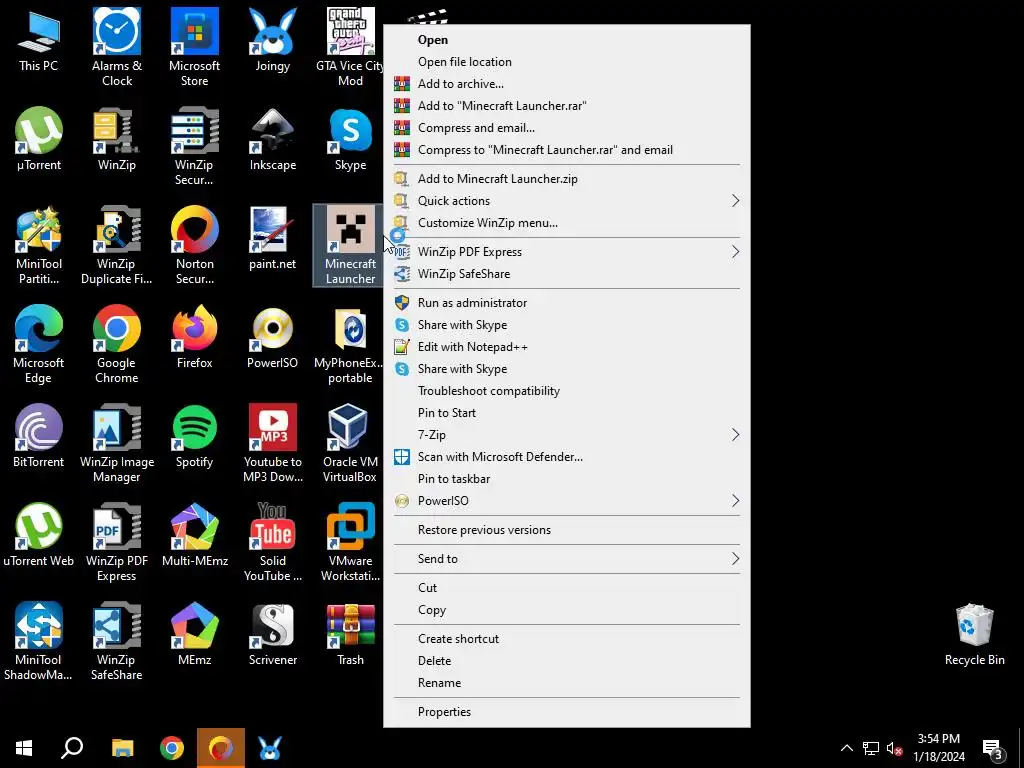Screen dimensions: 1024x768
Task: Select the GTA Vice City Mod icon
Action: point(350,47)
